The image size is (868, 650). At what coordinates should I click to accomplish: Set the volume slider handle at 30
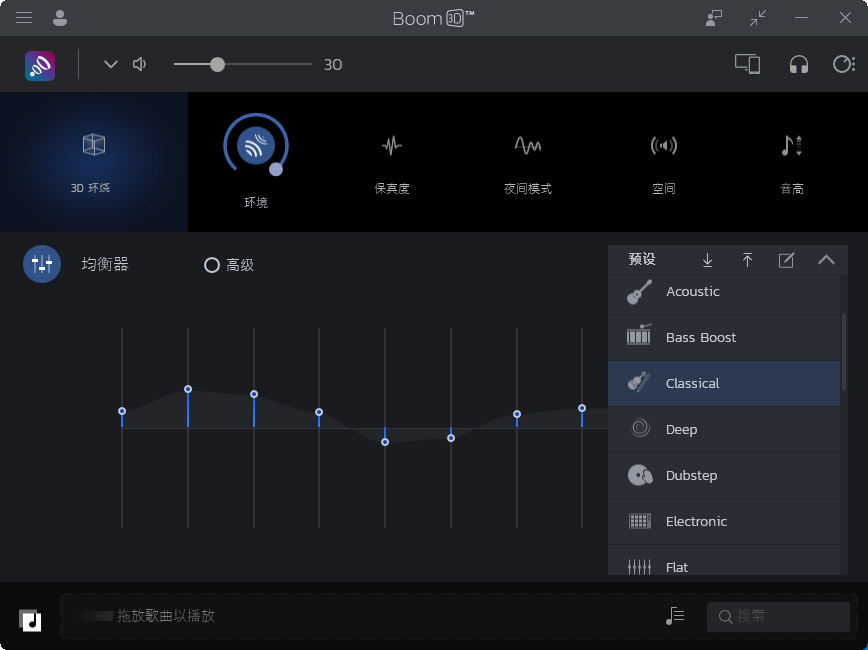point(218,64)
